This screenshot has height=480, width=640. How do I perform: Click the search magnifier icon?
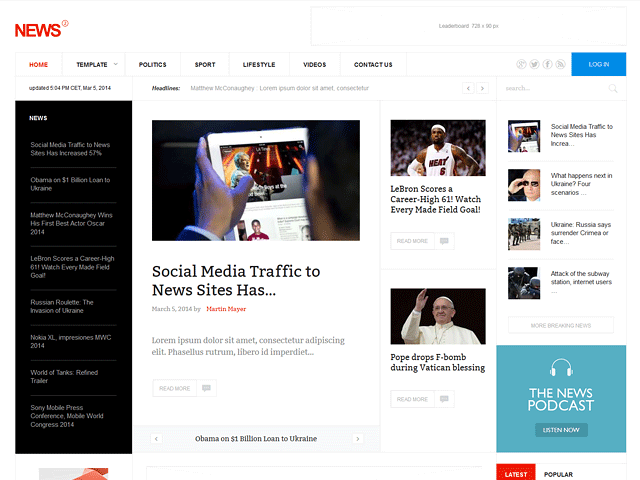613,88
